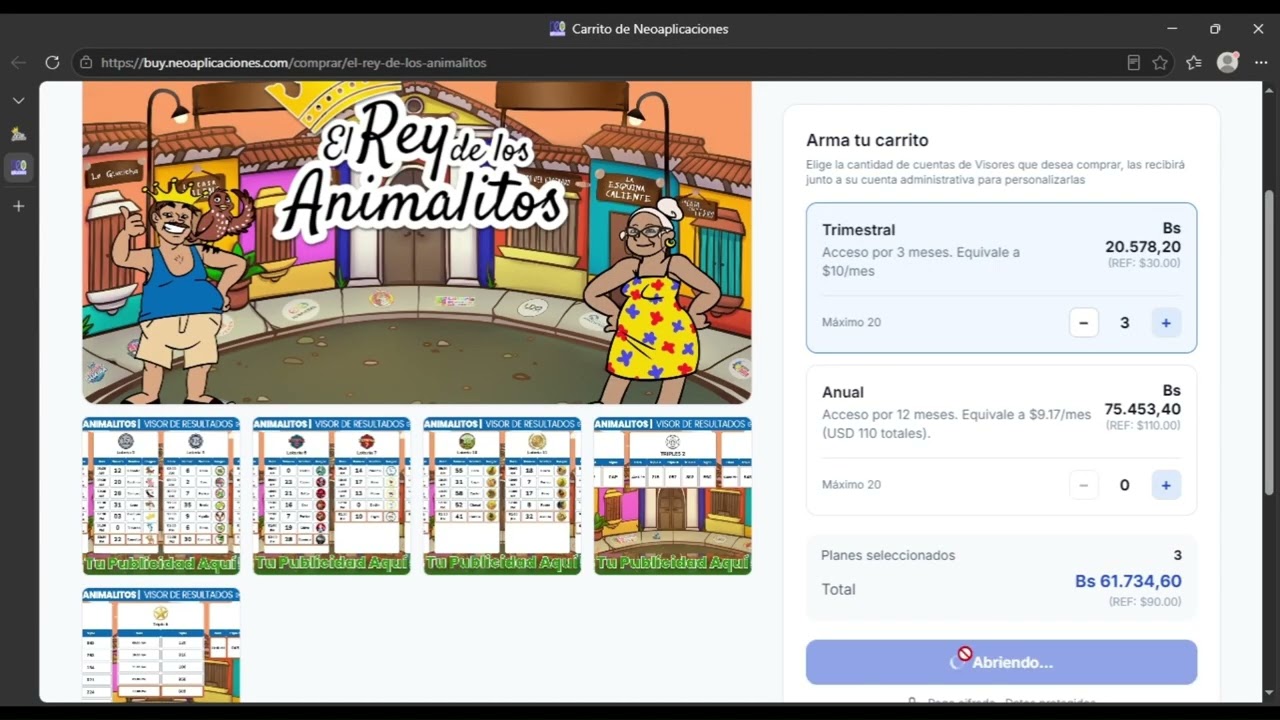This screenshot has height=720, width=1280.
Task: Bookmark this page with the star icon
Action: (1160, 62)
